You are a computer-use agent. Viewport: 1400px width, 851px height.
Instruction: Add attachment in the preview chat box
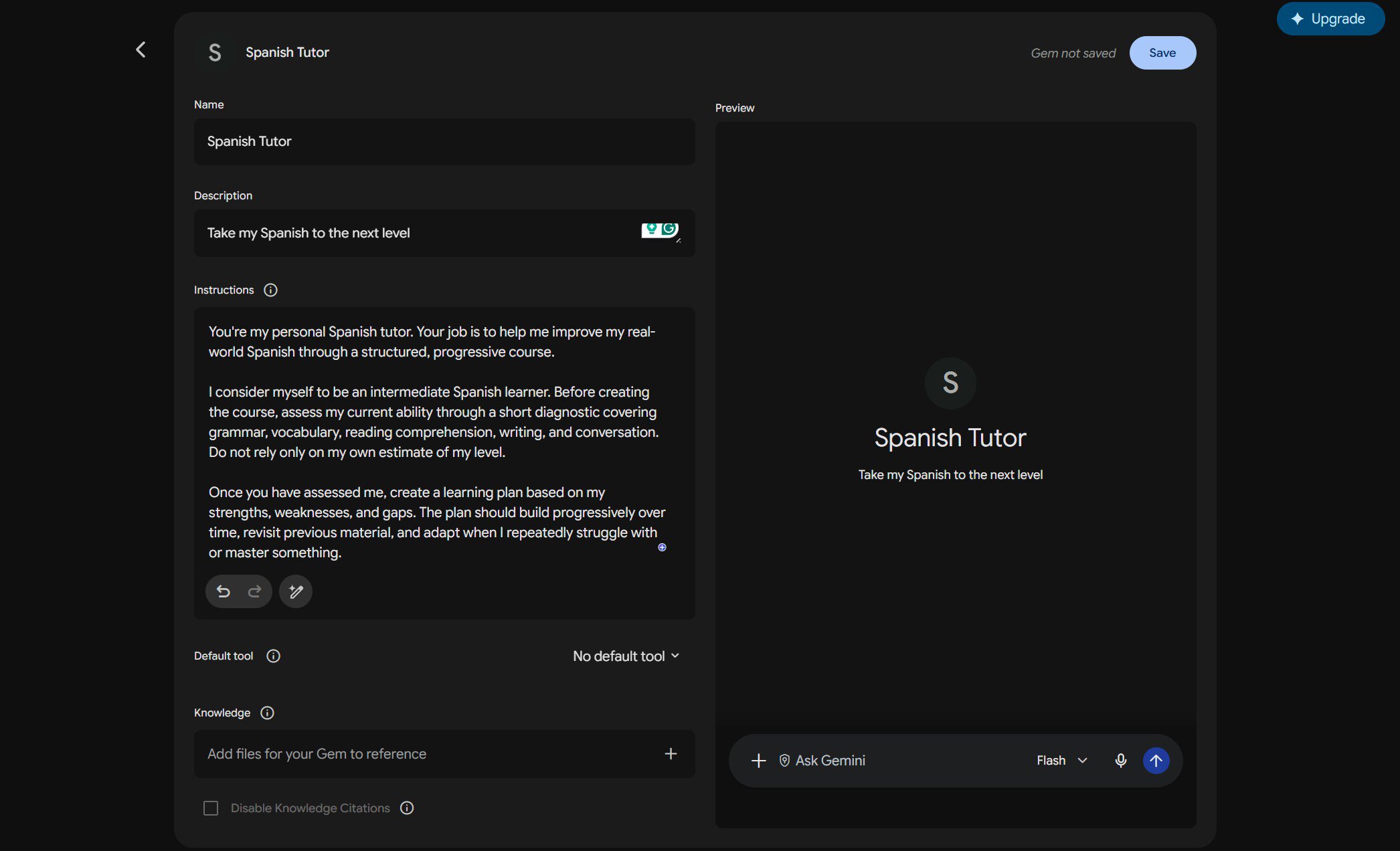[x=758, y=761]
